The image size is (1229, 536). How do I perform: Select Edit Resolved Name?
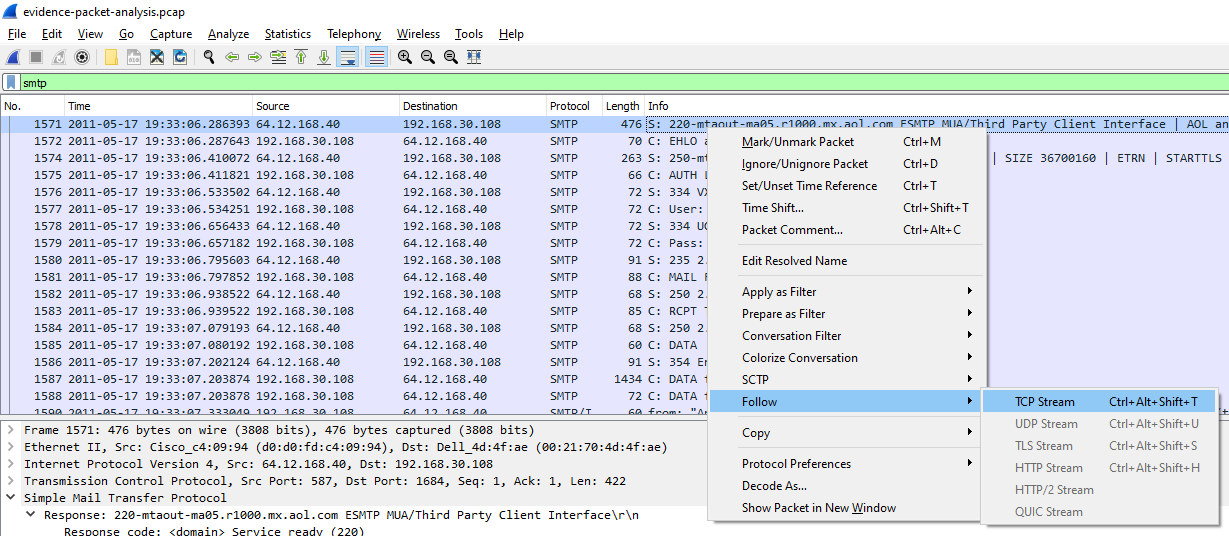point(846,261)
